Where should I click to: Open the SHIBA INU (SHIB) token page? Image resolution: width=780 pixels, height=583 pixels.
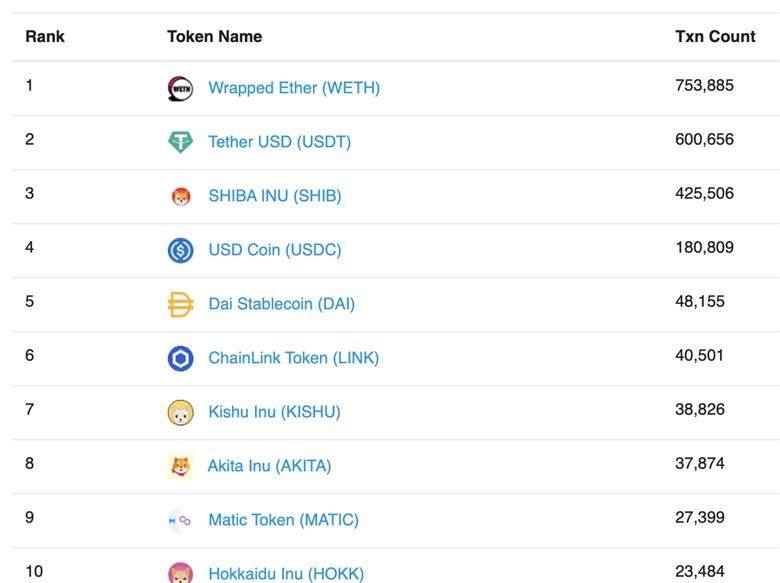pos(275,196)
